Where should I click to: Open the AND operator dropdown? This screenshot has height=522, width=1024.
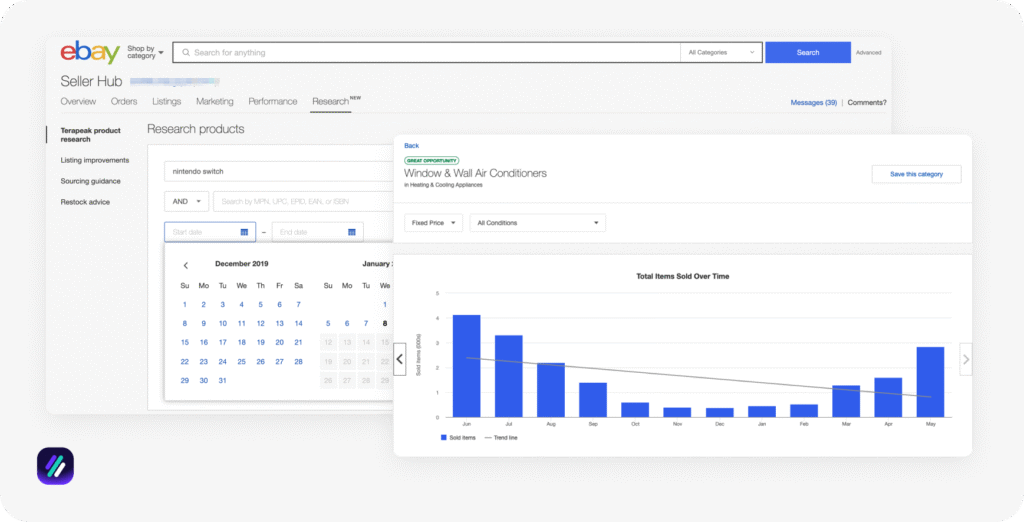186,201
